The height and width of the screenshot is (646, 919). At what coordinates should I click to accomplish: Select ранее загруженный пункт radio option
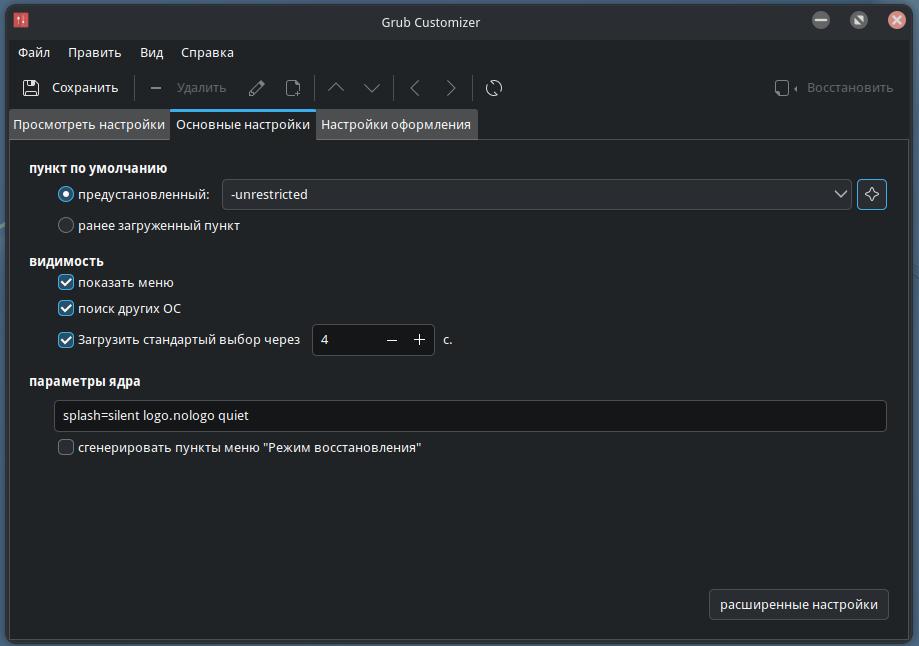[66, 225]
